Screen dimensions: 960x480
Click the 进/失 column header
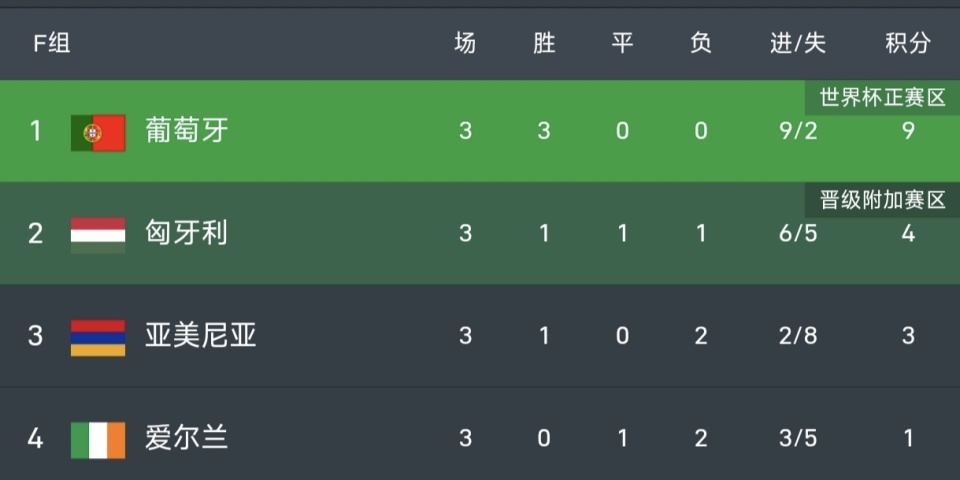[x=798, y=43]
